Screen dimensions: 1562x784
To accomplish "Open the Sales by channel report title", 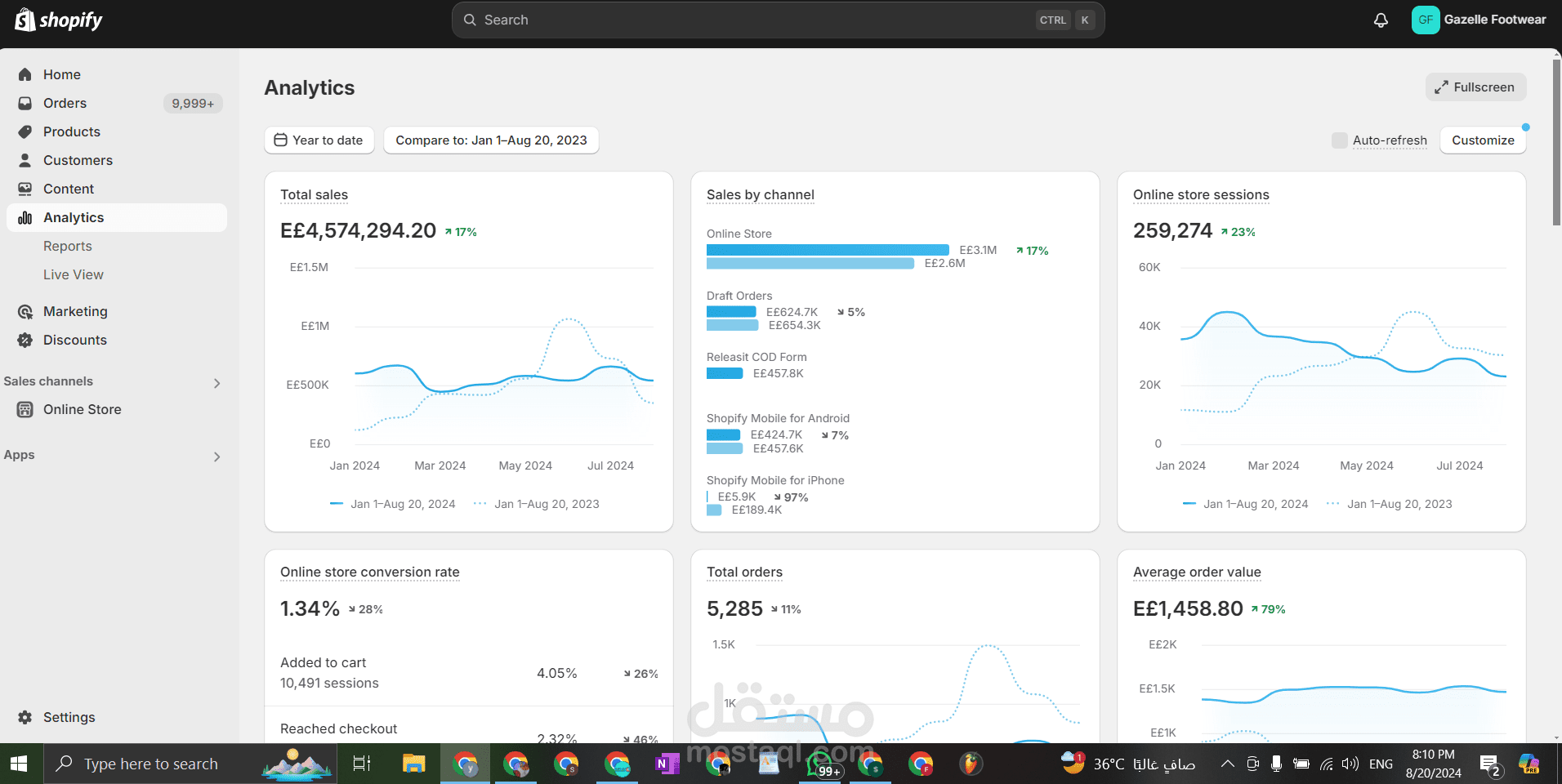I will [761, 194].
